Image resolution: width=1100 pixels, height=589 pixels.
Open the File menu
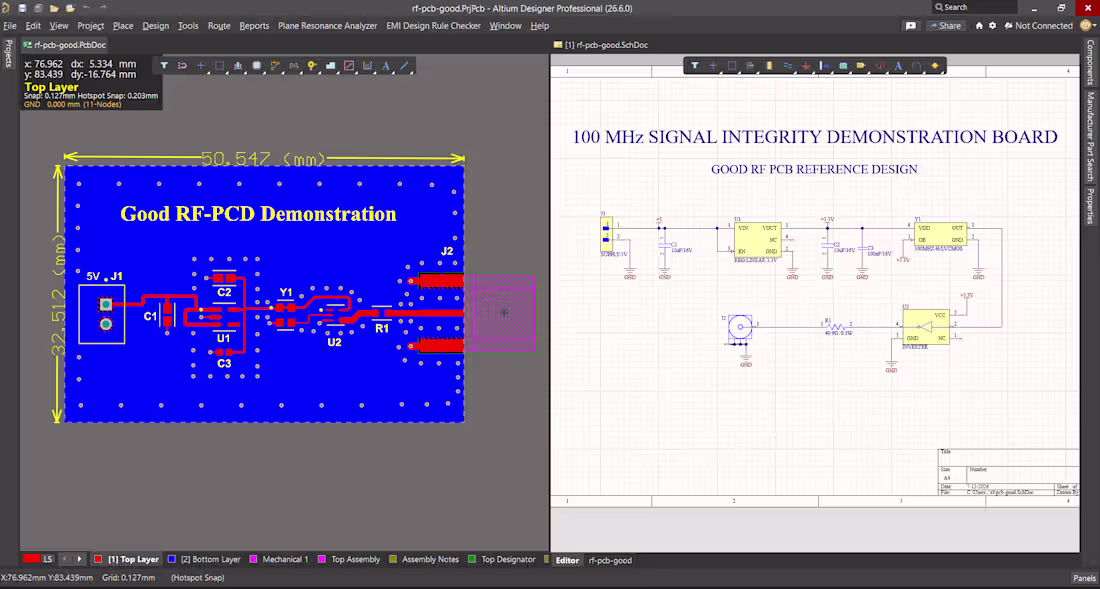(x=10, y=25)
